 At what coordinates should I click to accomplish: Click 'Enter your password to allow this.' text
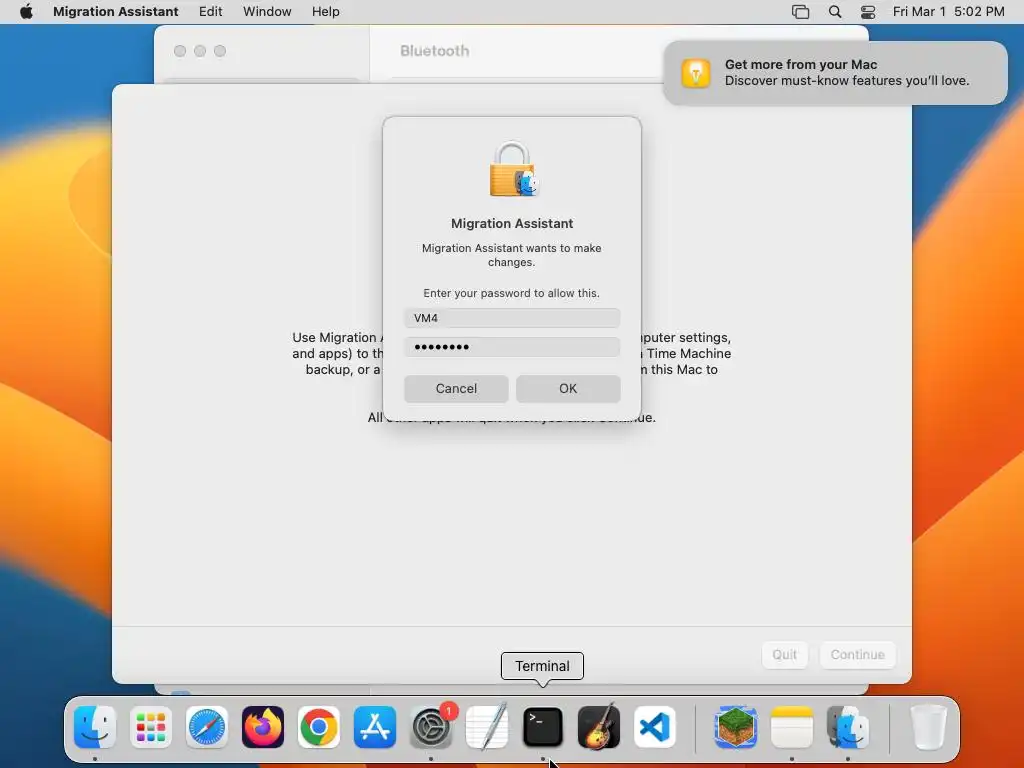(511, 293)
